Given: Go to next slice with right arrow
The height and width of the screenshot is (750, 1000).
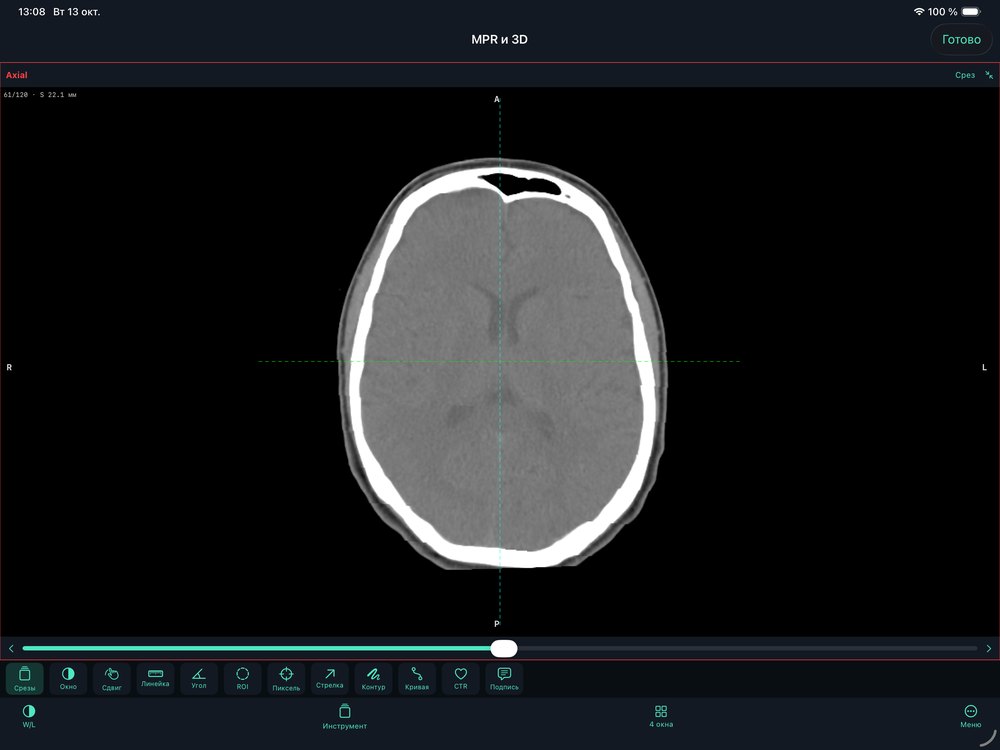Looking at the screenshot, I should click(x=989, y=649).
